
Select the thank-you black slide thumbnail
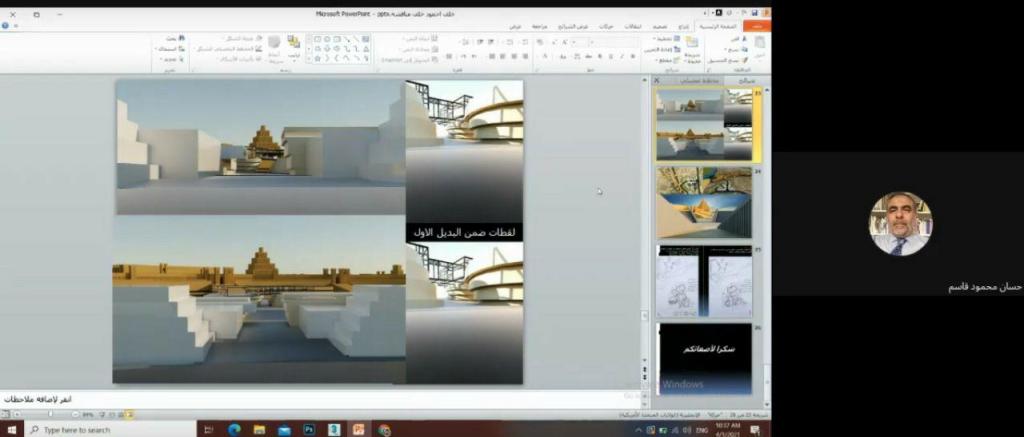click(704, 357)
